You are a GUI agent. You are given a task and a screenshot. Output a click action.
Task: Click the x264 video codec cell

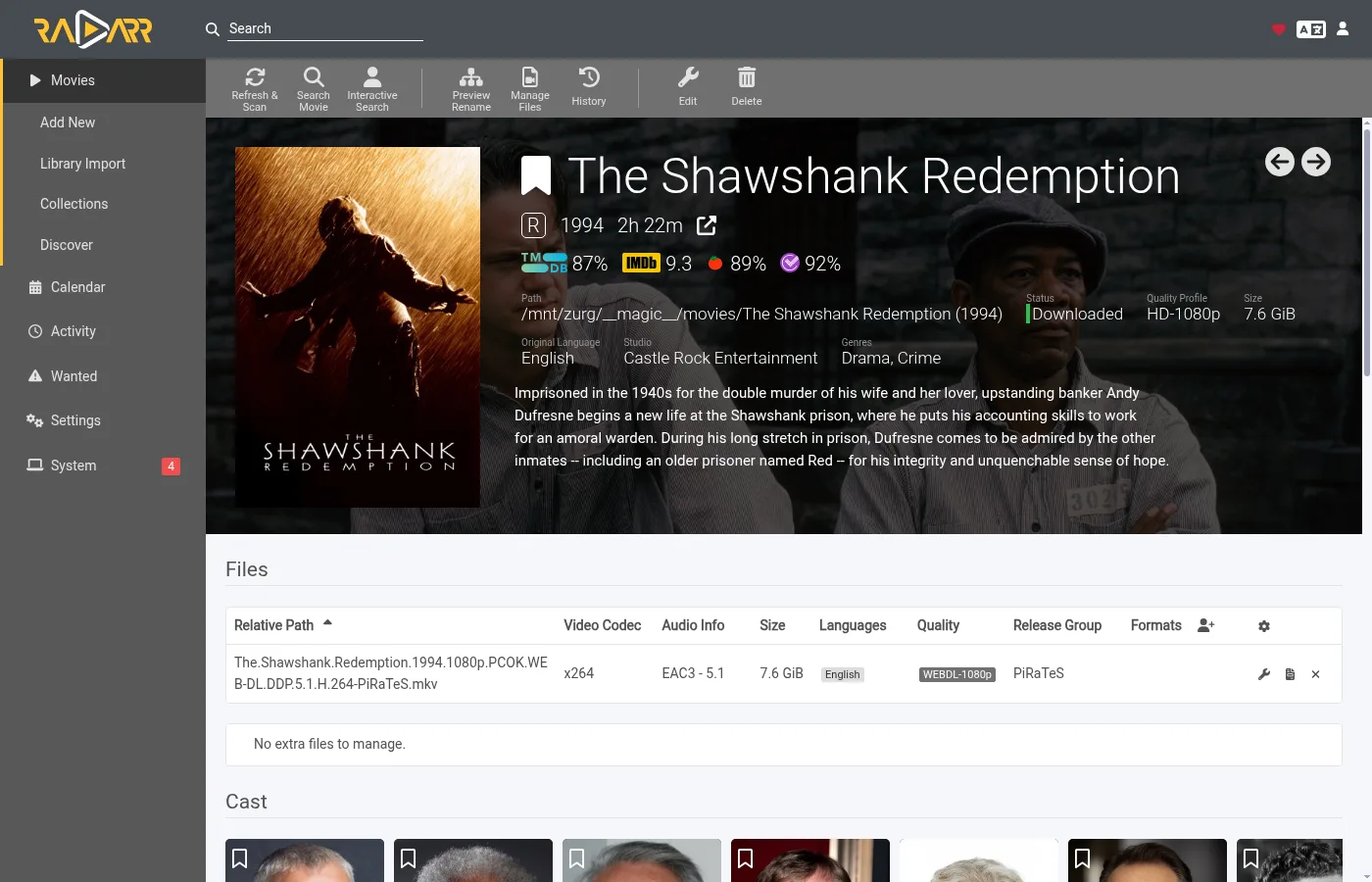pyautogui.click(x=579, y=673)
